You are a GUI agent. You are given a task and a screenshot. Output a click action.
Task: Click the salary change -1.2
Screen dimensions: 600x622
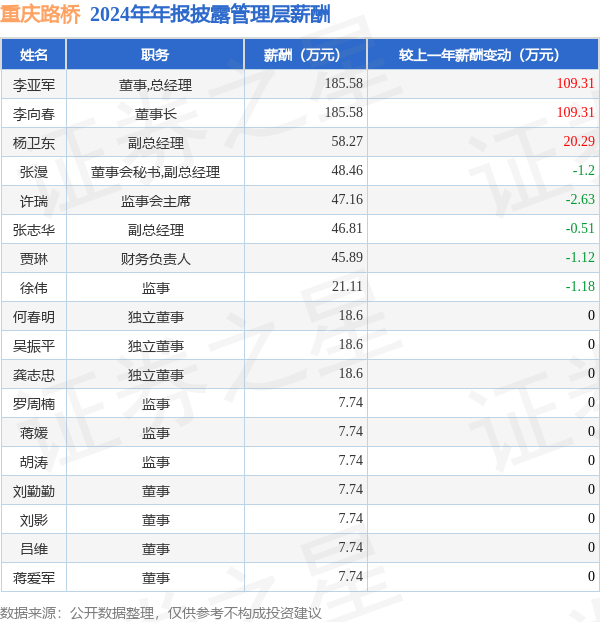coord(584,170)
